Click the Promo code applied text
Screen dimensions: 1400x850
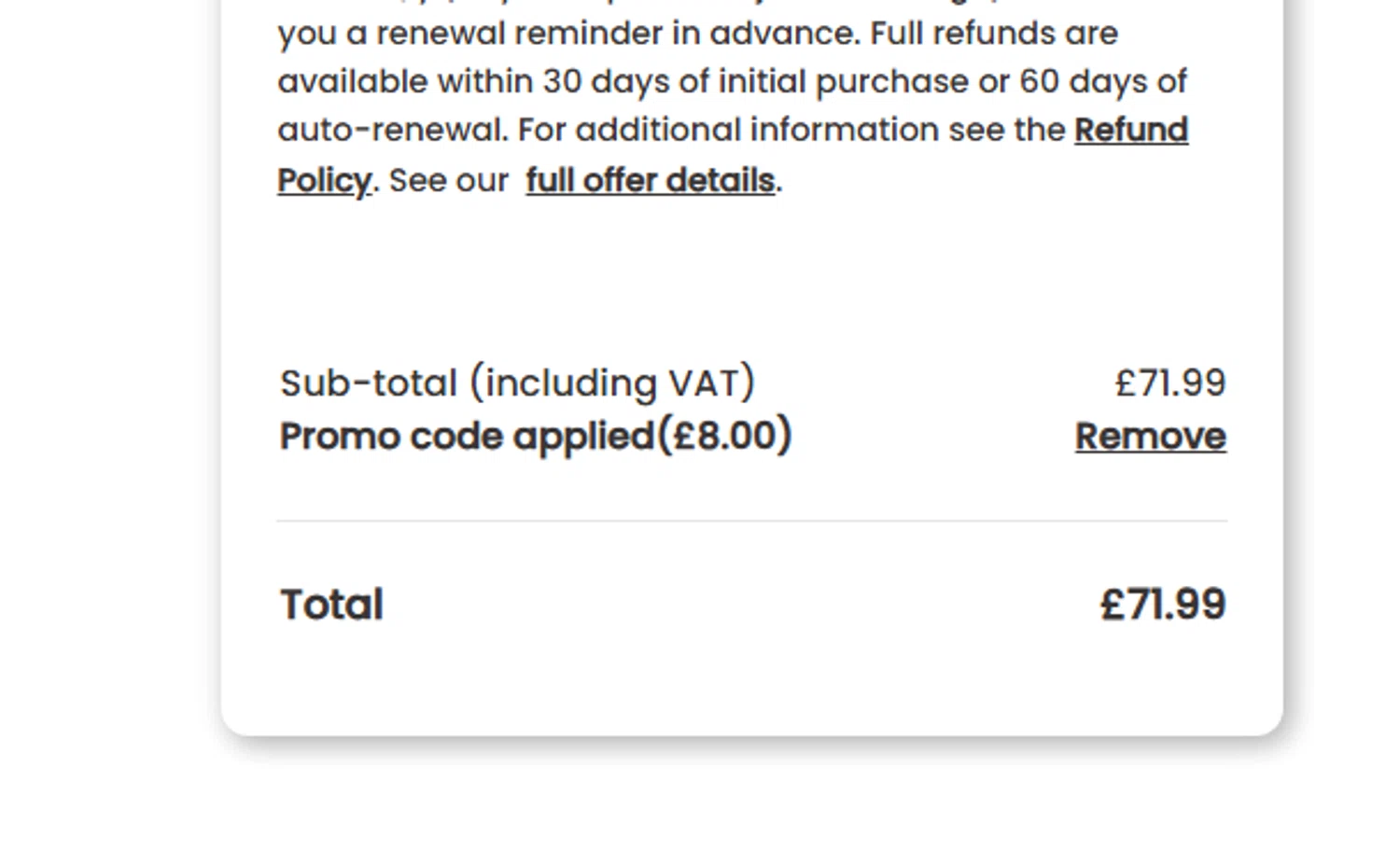pos(467,437)
